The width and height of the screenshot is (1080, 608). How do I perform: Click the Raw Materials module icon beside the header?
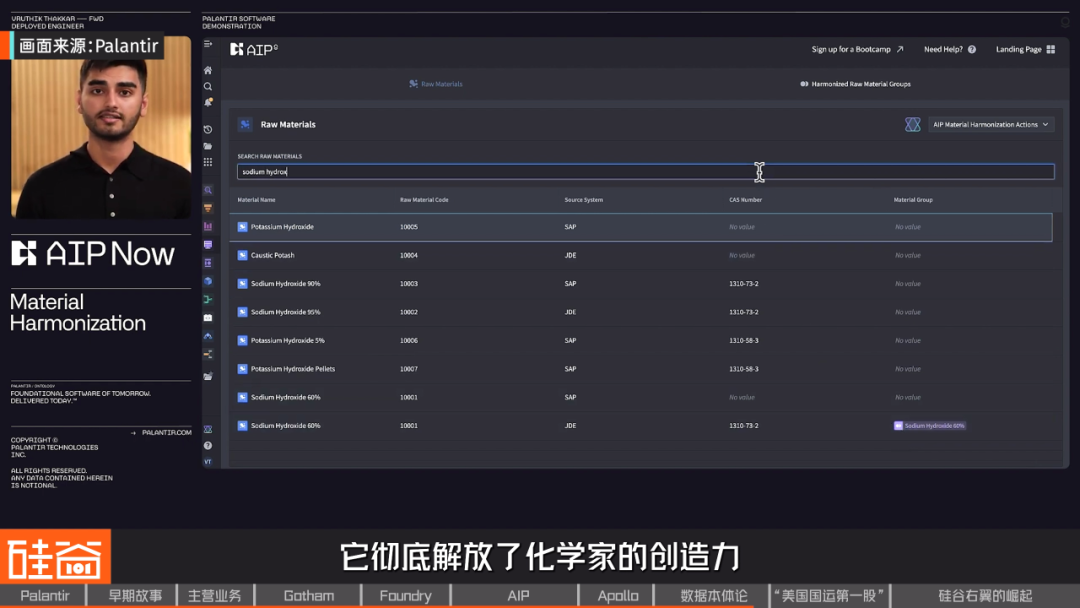tap(244, 124)
